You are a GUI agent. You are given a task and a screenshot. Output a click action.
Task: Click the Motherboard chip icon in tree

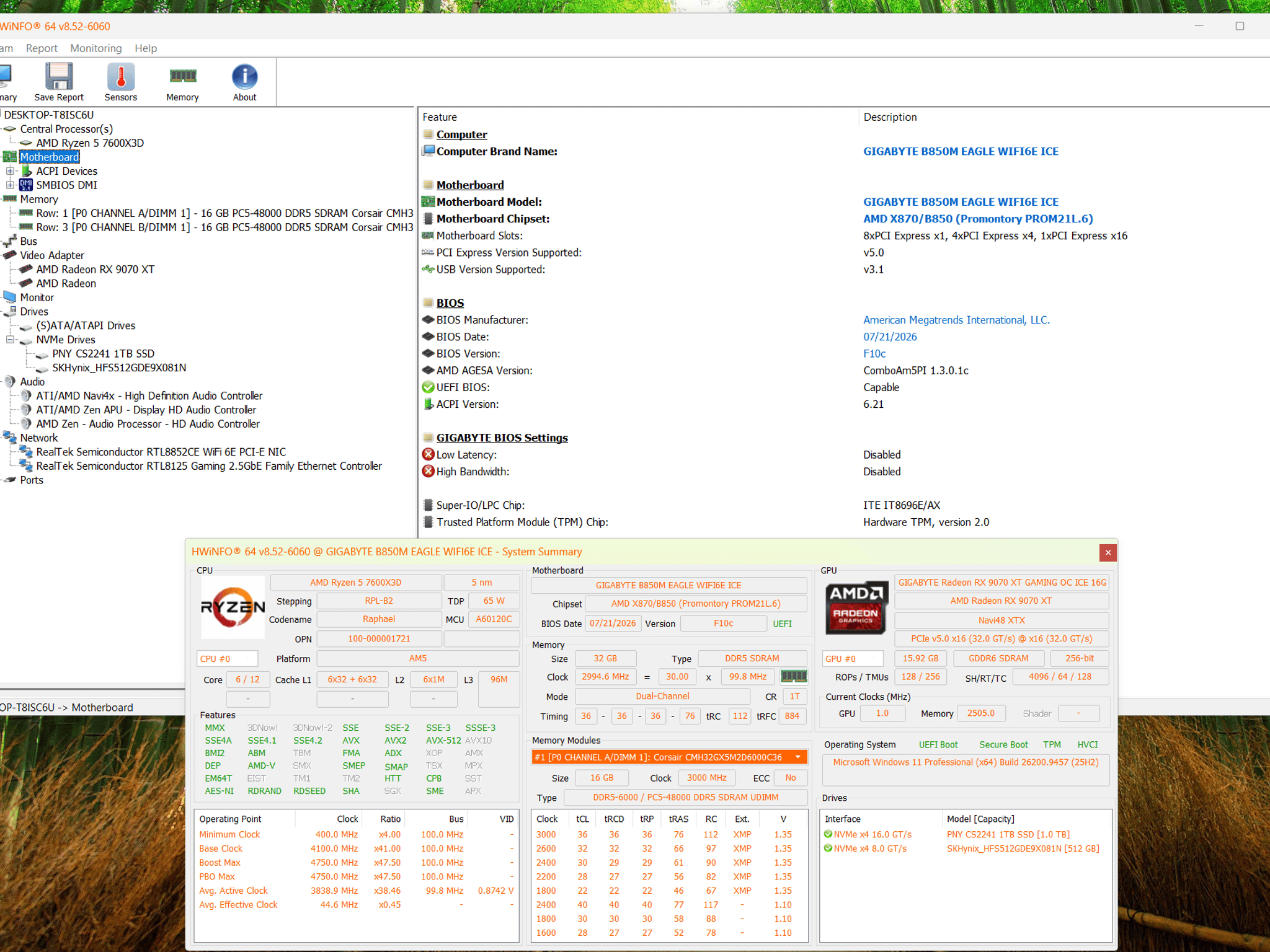9,157
